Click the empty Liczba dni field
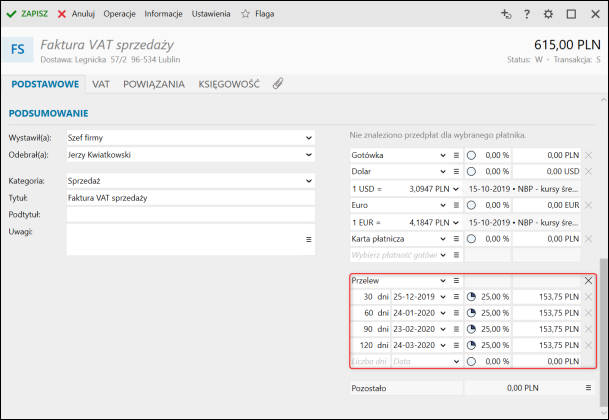The image size is (609, 420). (x=370, y=361)
